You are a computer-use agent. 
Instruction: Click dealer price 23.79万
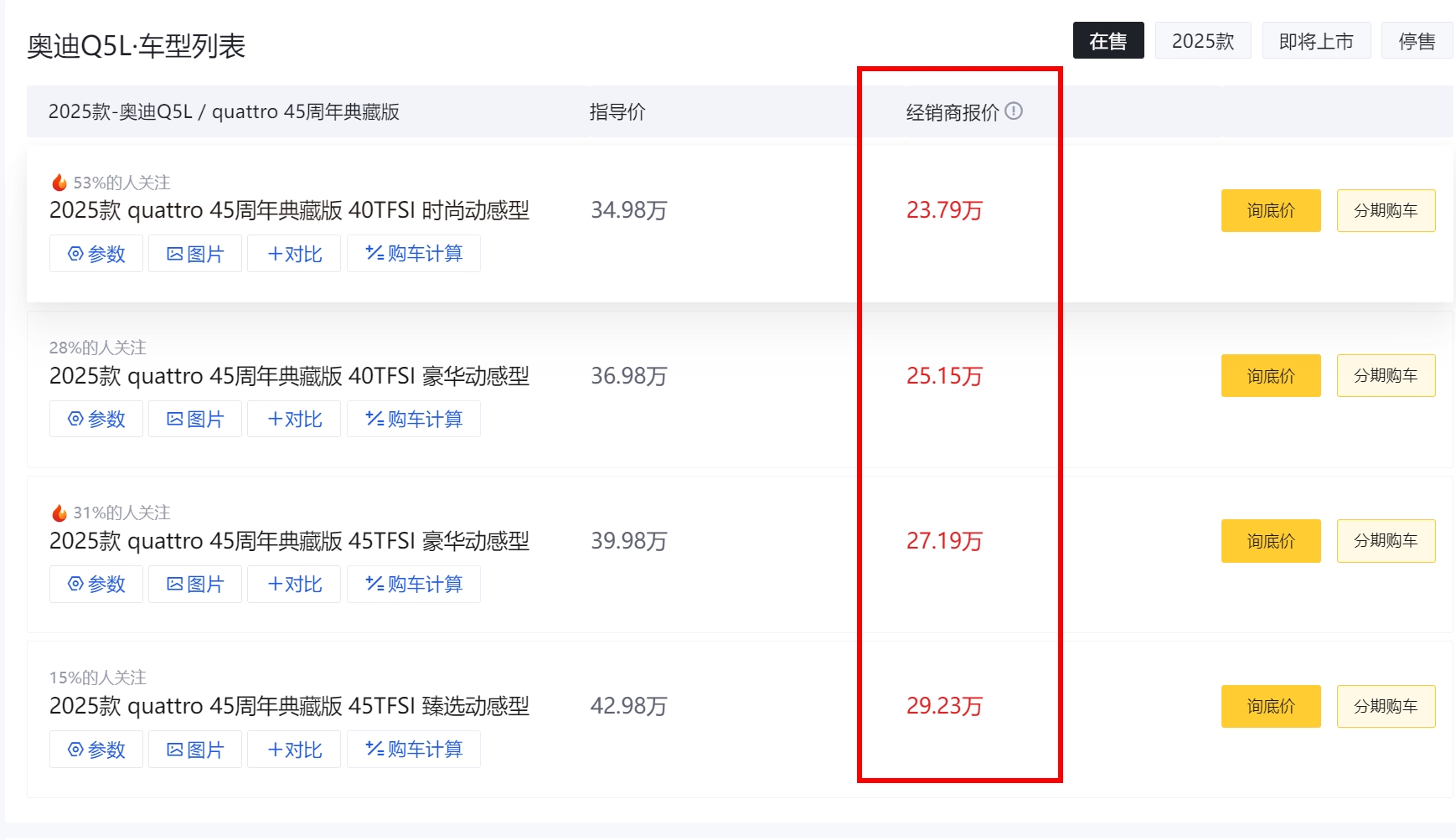coord(944,210)
